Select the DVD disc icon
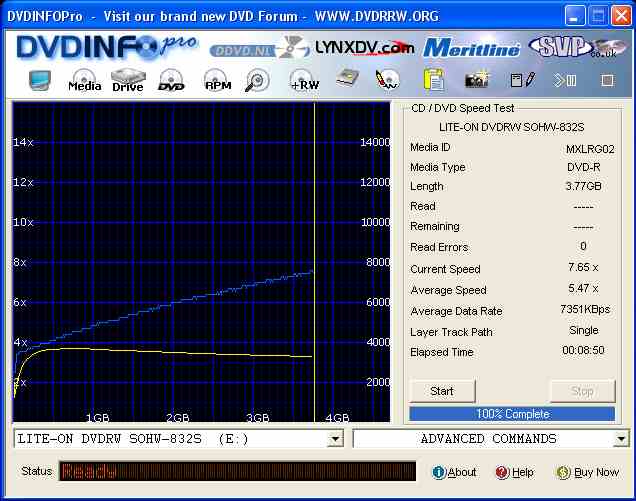636x501 pixels. [x=171, y=80]
